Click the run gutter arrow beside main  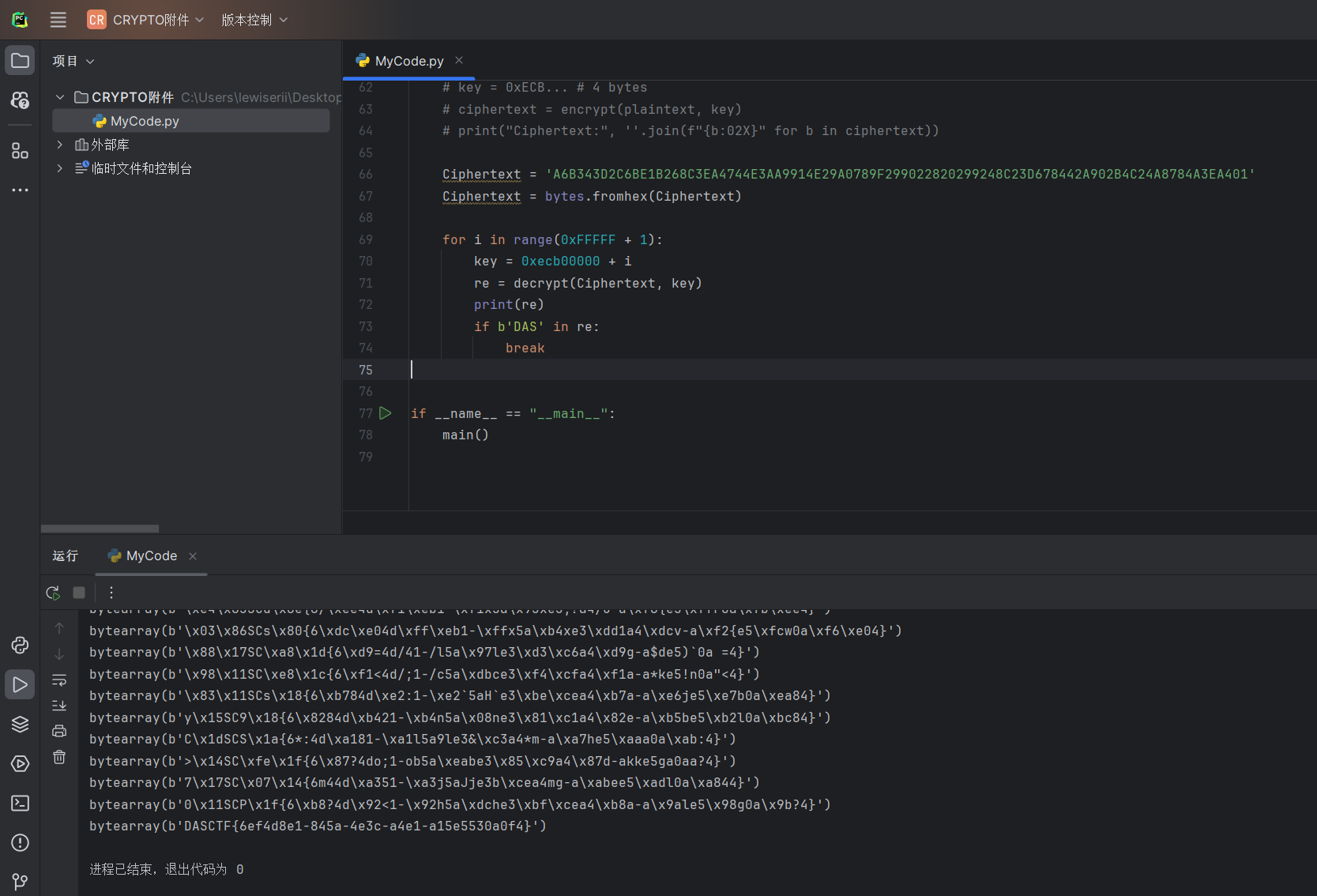[386, 413]
